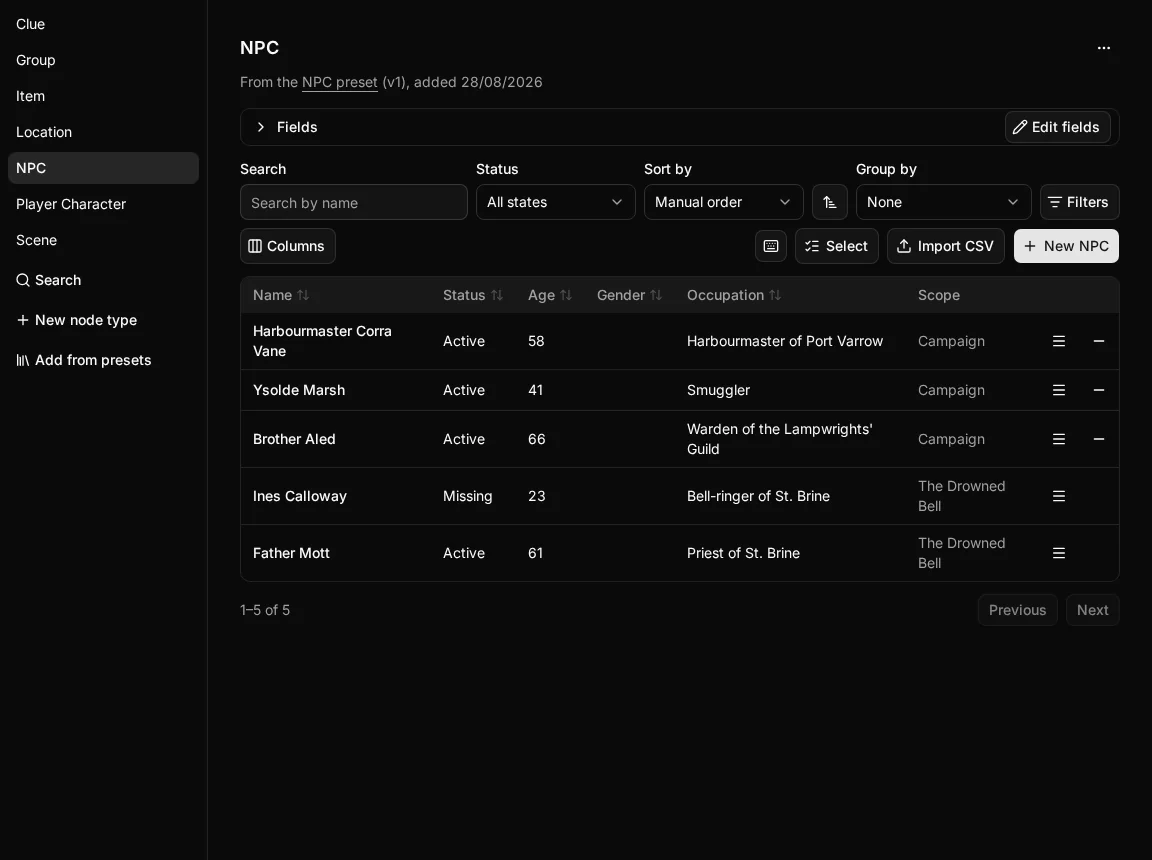Image resolution: width=1152 pixels, height=860 pixels.
Task: Open the three-dot page options menu
Action: click(x=1104, y=48)
